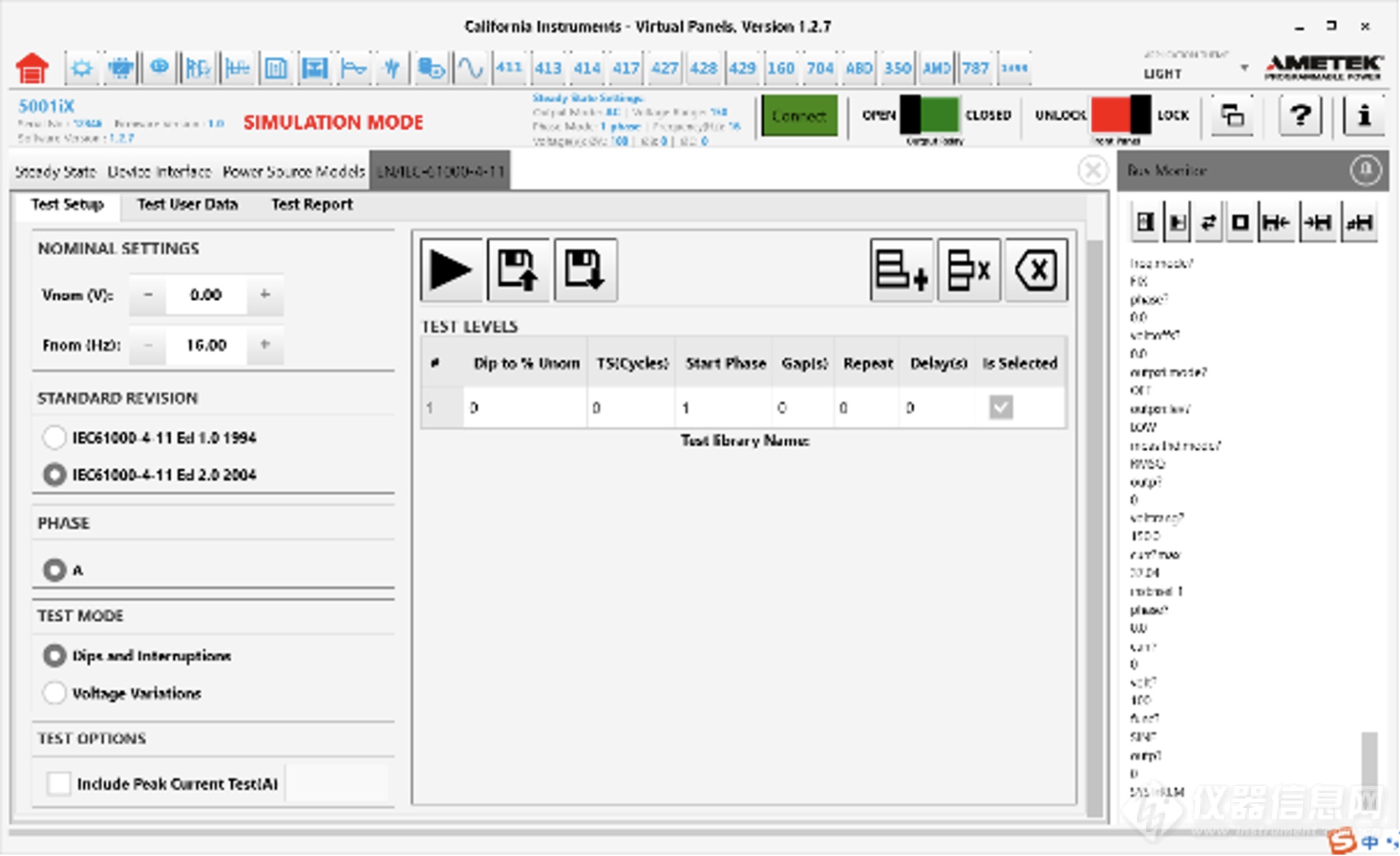
Task: Run the test with the play button
Action: [451, 270]
